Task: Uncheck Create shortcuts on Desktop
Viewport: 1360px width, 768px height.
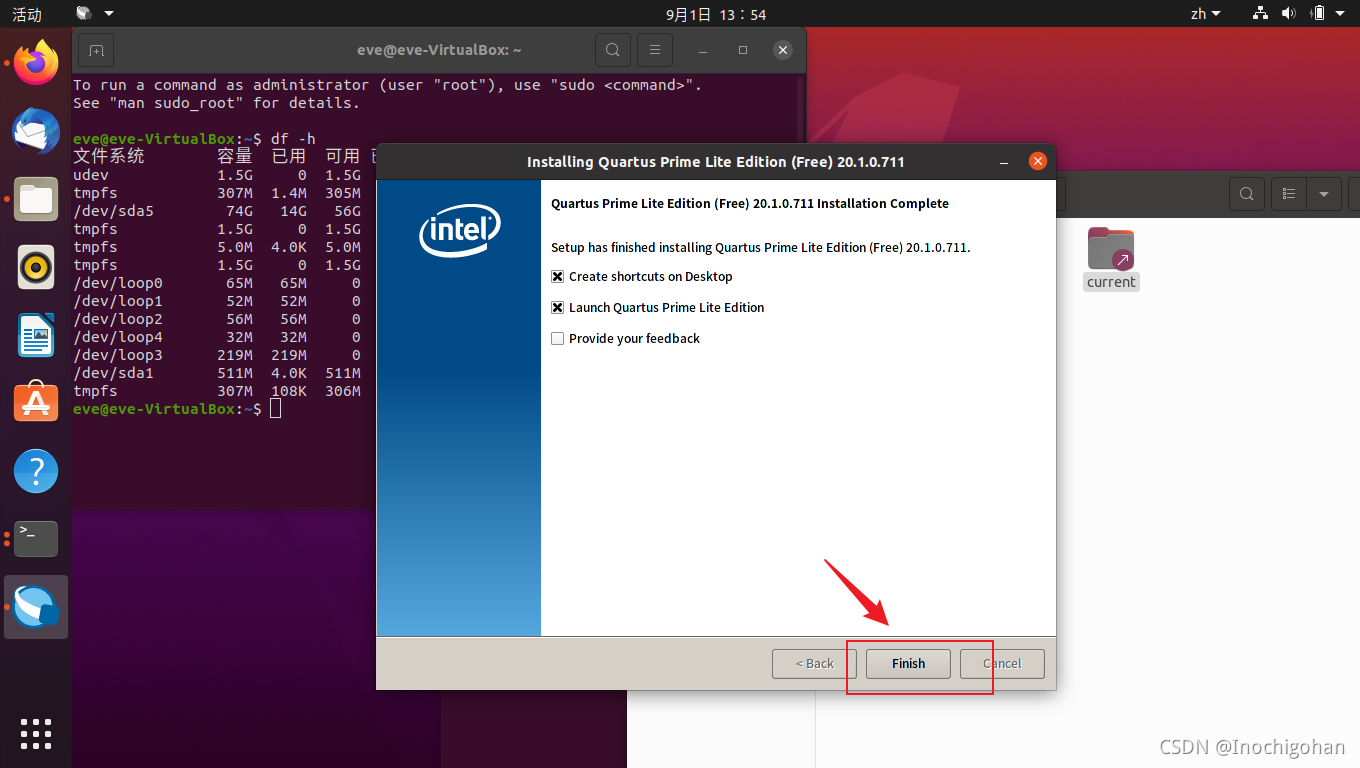Action: (558, 276)
